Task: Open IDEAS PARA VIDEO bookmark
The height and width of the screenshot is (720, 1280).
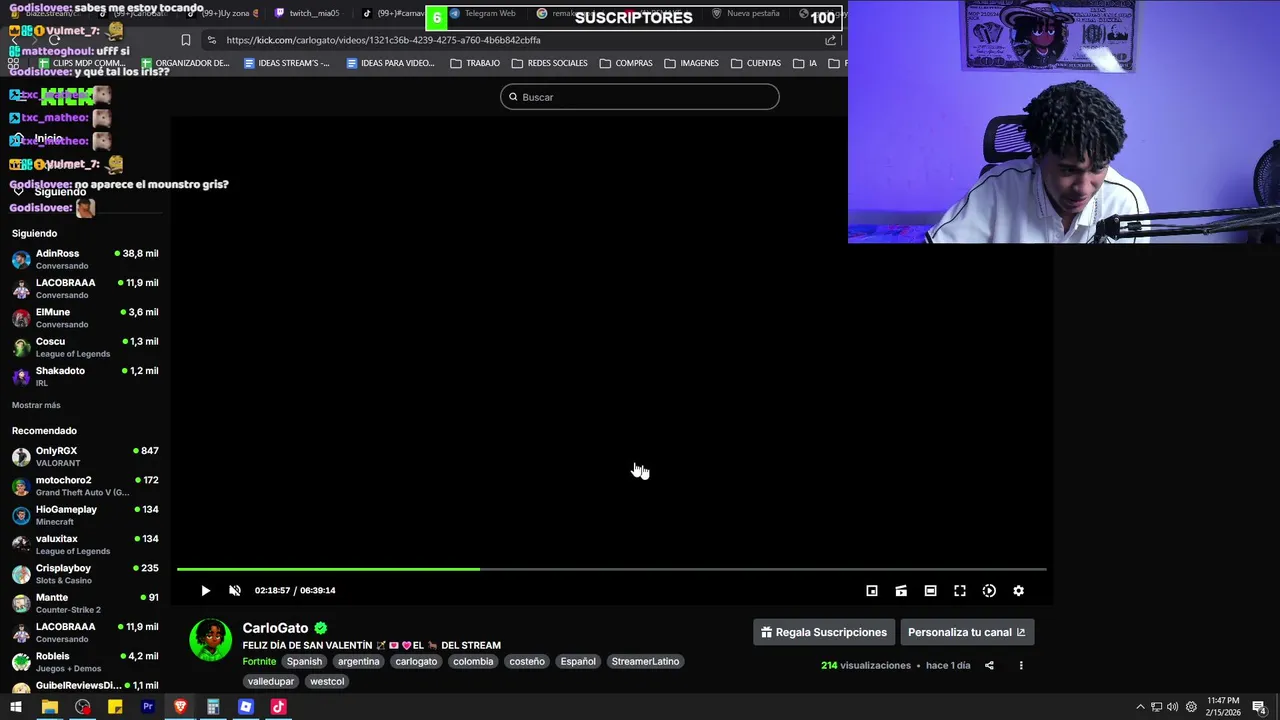Action: click(390, 63)
